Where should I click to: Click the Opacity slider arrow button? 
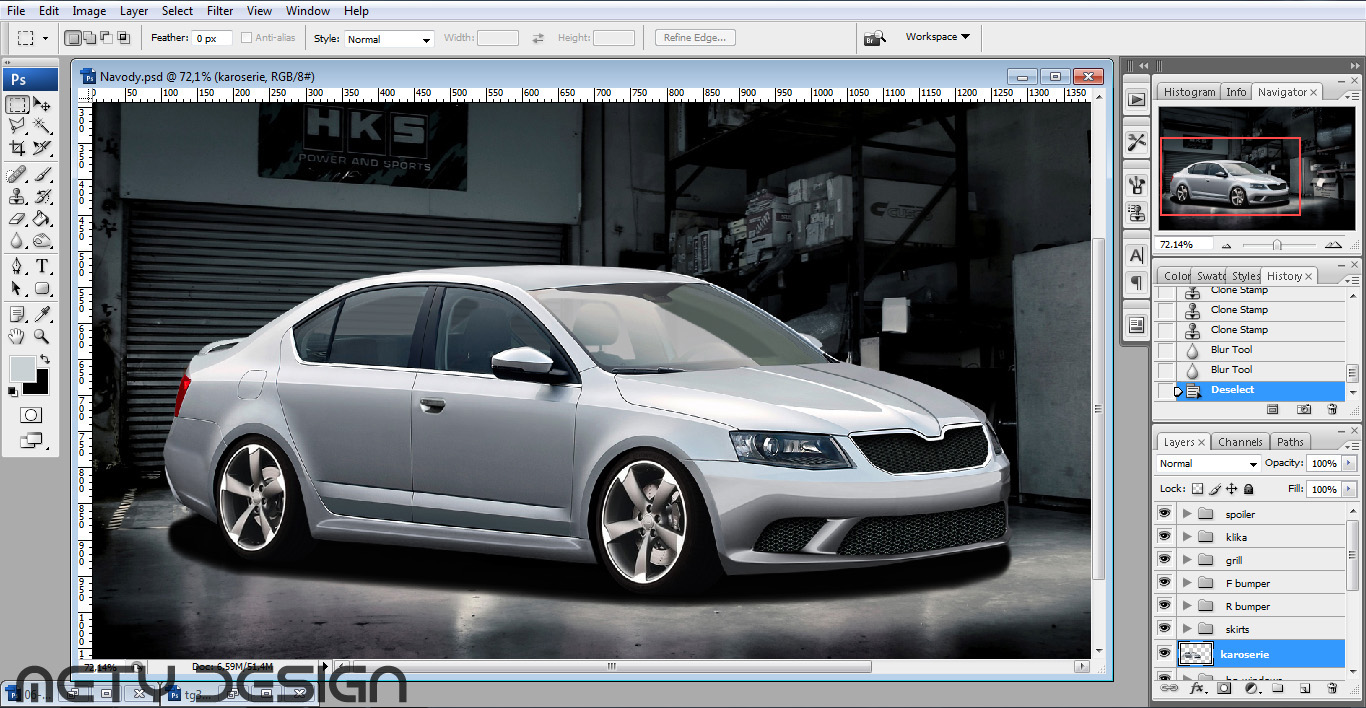pos(1349,464)
